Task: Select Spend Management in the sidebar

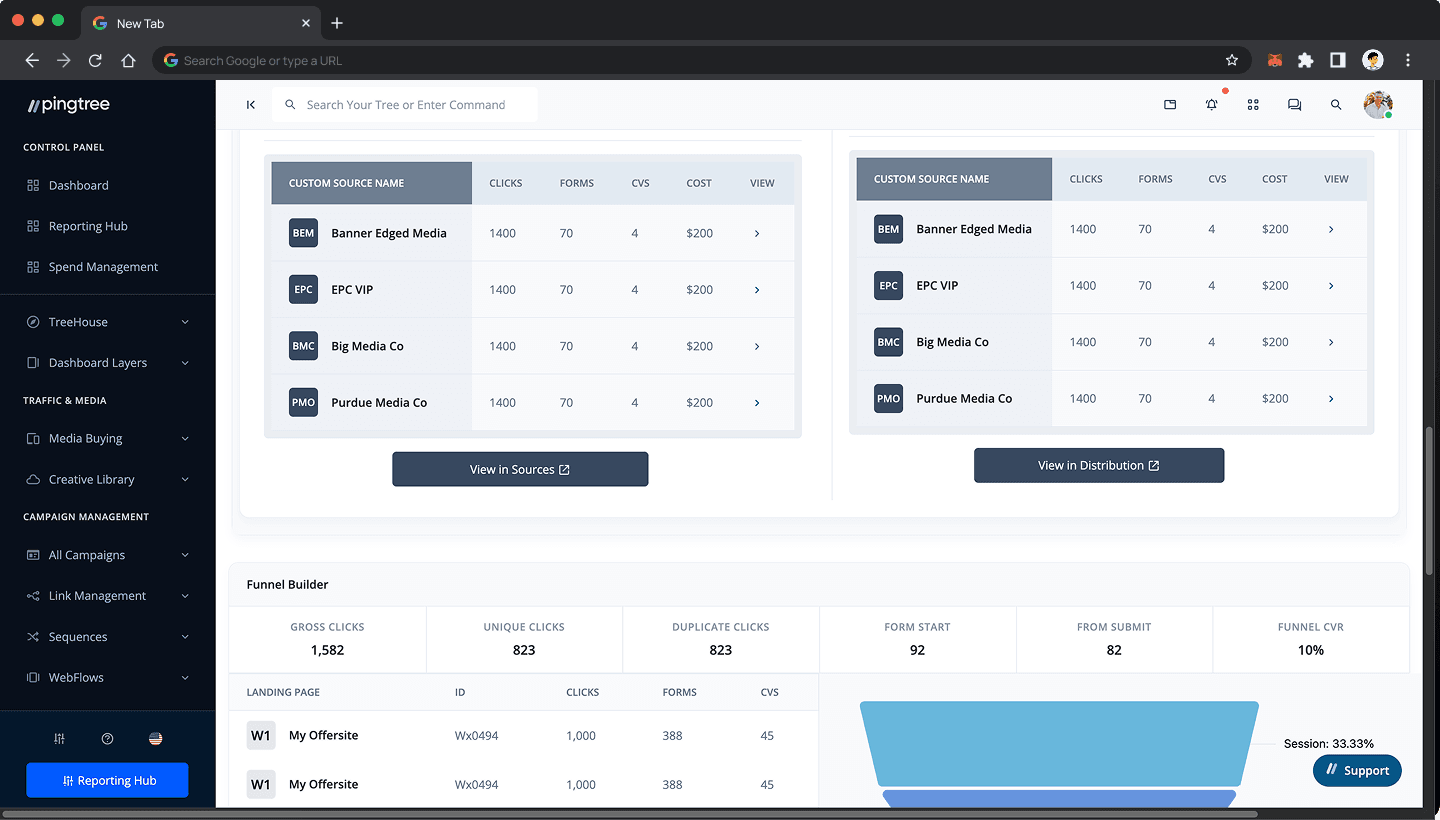Action: coord(104,266)
